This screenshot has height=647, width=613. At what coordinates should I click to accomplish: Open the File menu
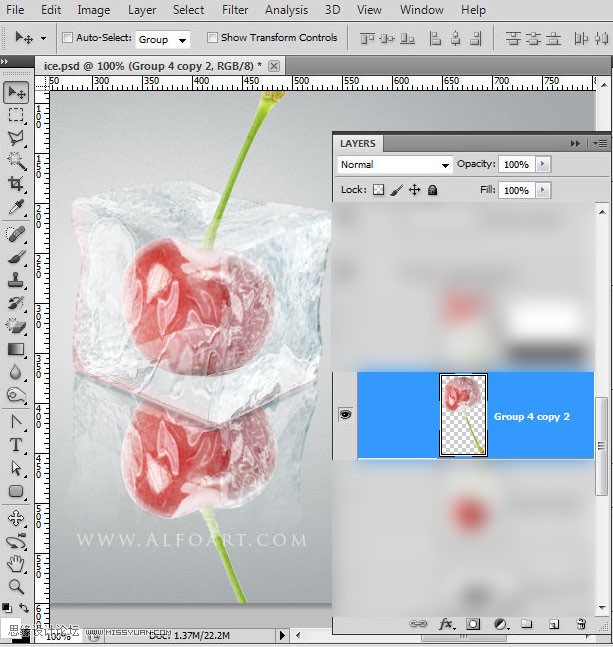coord(15,9)
